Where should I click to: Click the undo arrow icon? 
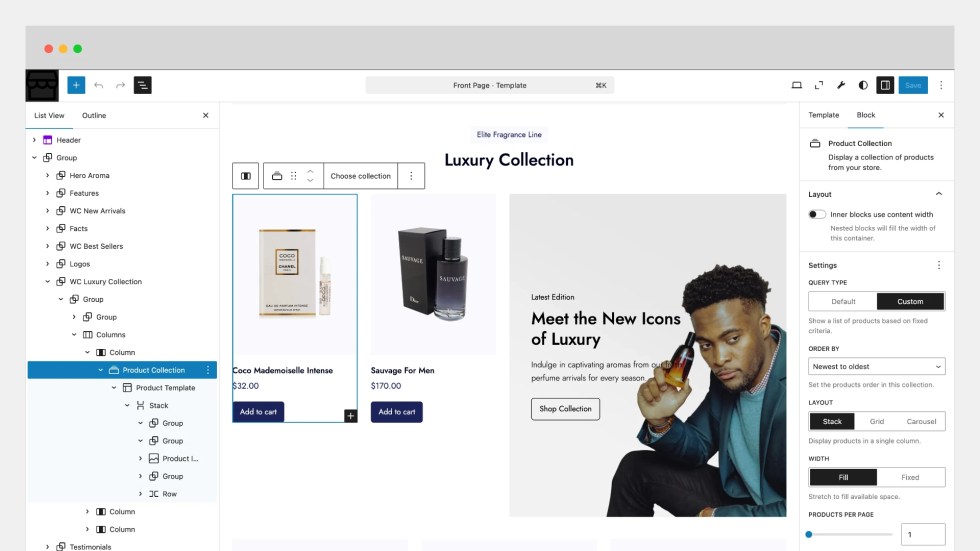(99, 85)
